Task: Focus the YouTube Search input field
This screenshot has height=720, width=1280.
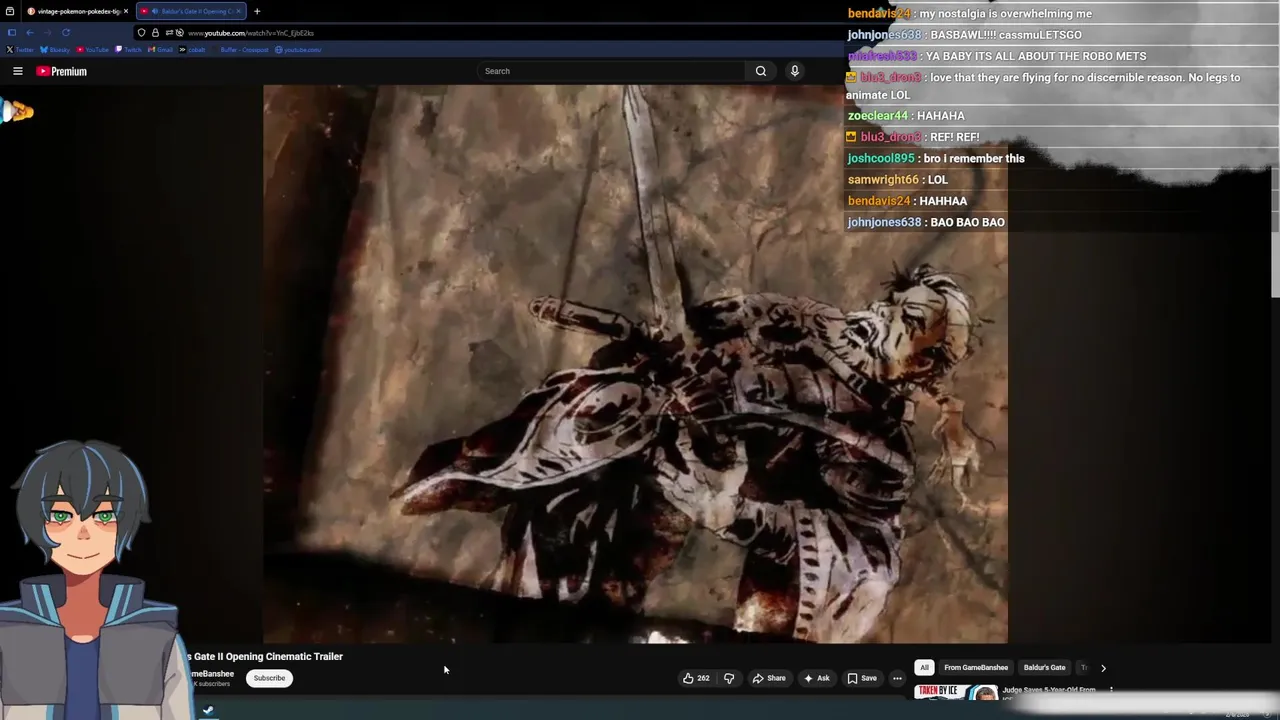Action: tap(612, 71)
